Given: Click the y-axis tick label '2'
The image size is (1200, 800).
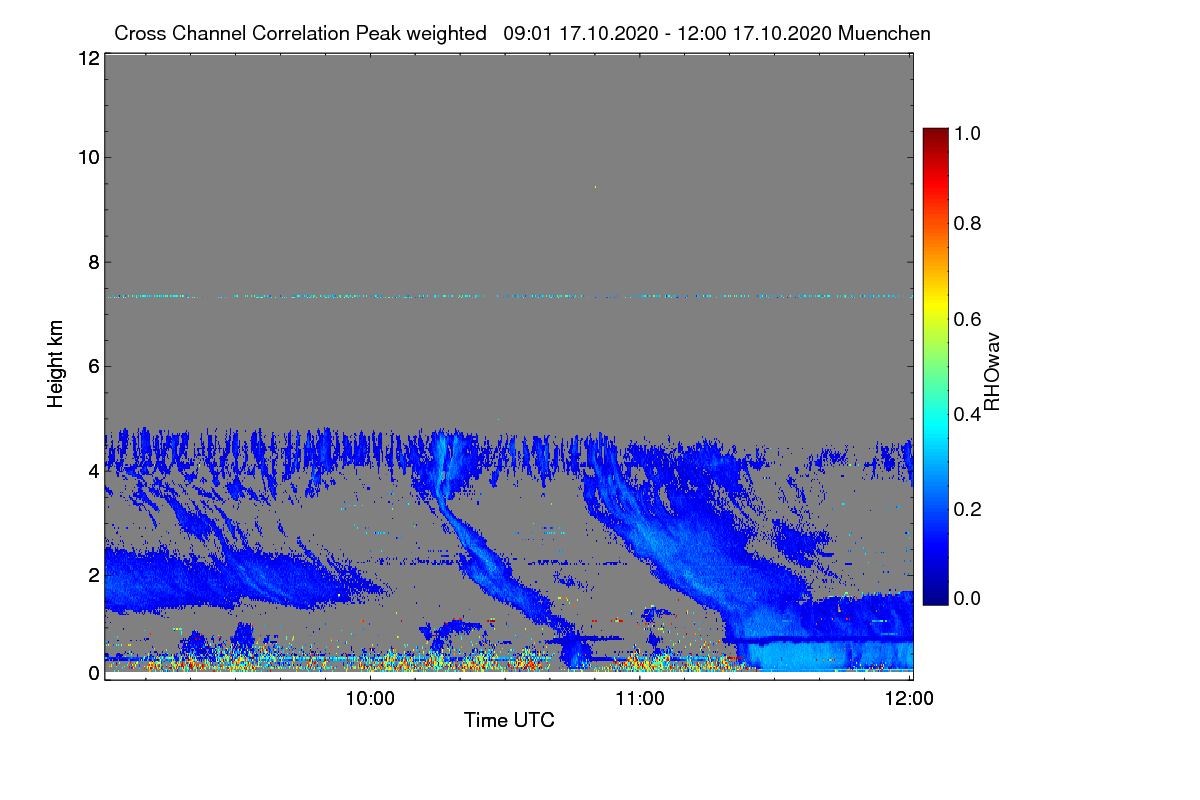Looking at the screenshot, I should (93, 574).
